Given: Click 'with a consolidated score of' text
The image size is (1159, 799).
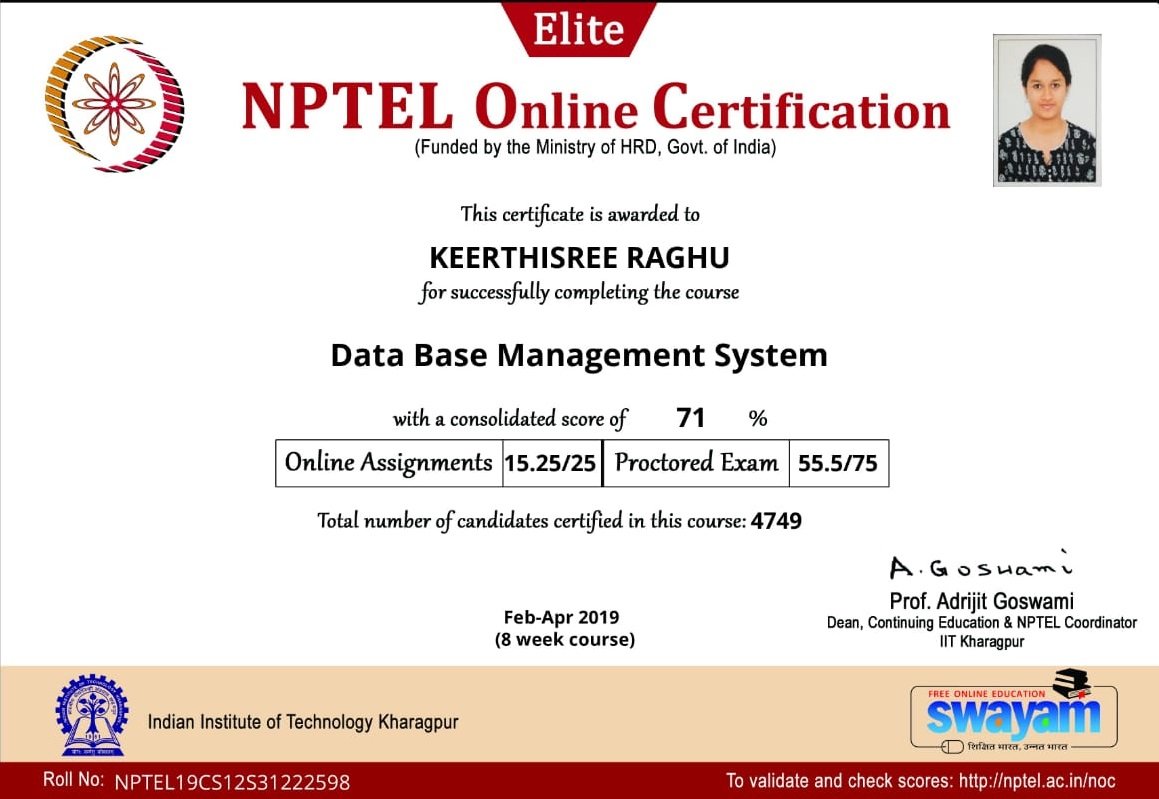Looking at the screenshot, I should pos(510,419).
